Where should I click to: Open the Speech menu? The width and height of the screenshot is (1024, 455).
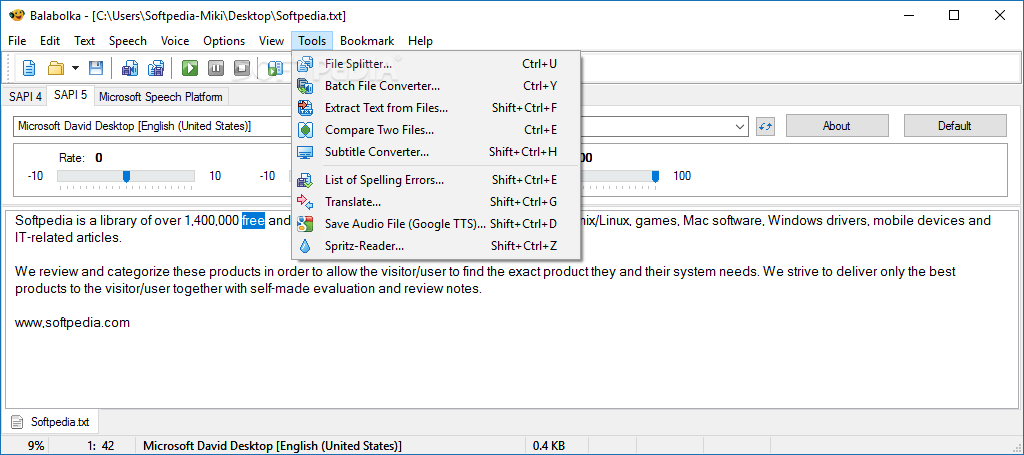point(128,40)
